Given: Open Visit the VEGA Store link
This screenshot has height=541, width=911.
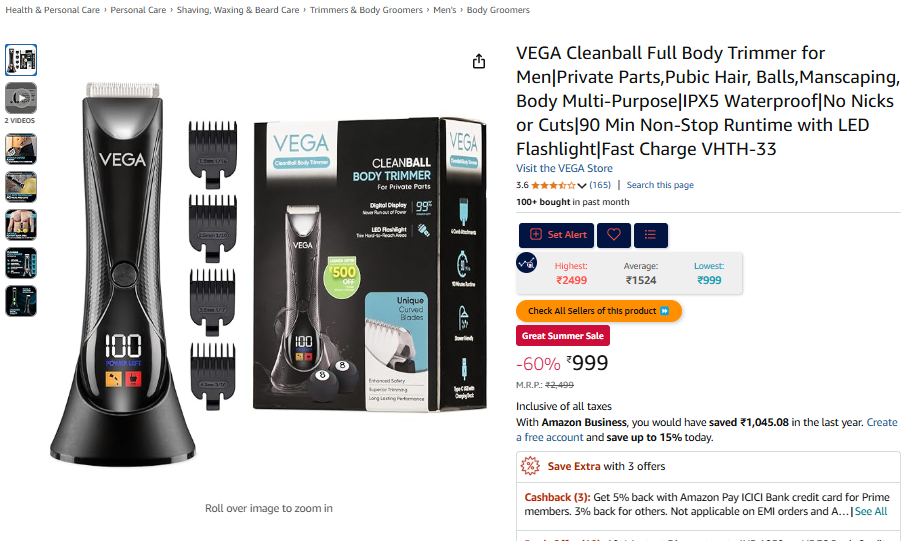Looking at the screenshot, I should click(564, 168).
